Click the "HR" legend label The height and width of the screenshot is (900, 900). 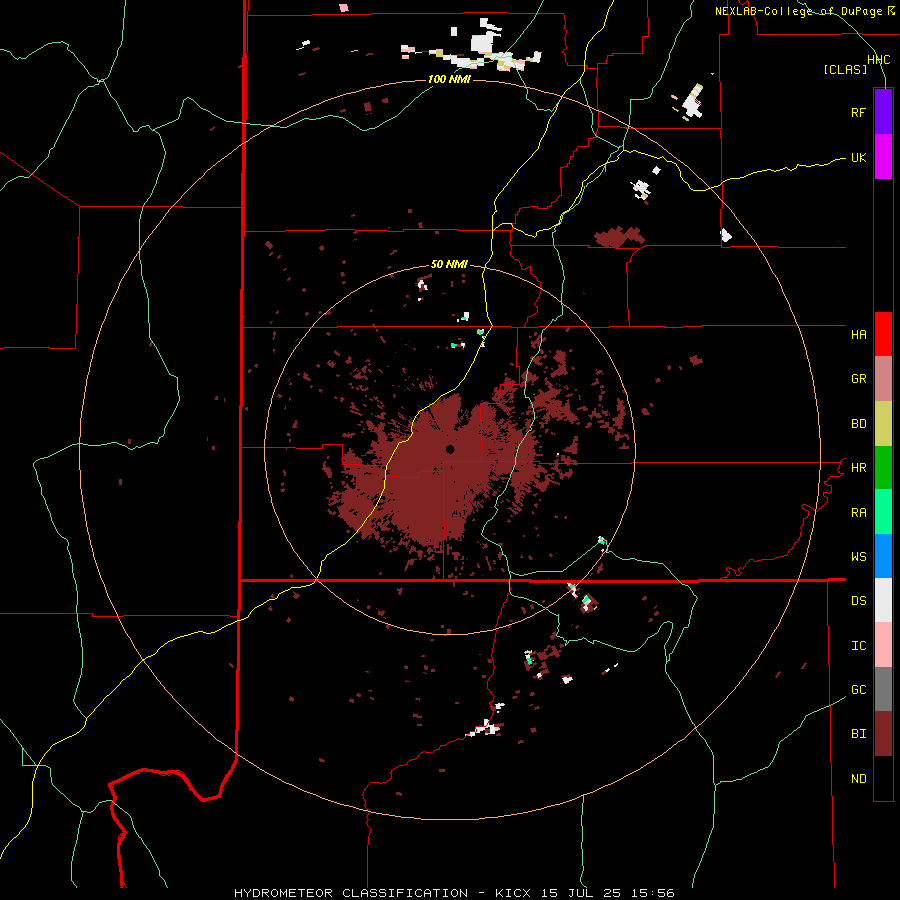[858, 468]
